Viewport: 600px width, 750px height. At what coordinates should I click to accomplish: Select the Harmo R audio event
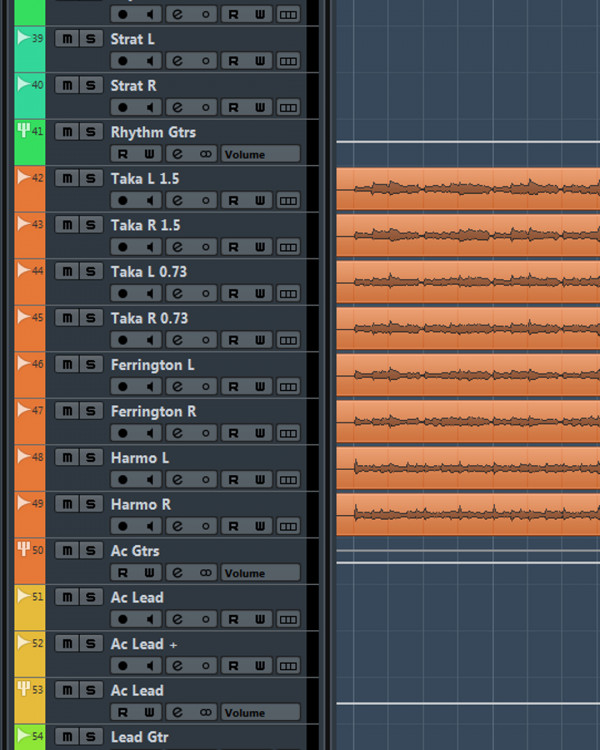click(x=468, y=514)
